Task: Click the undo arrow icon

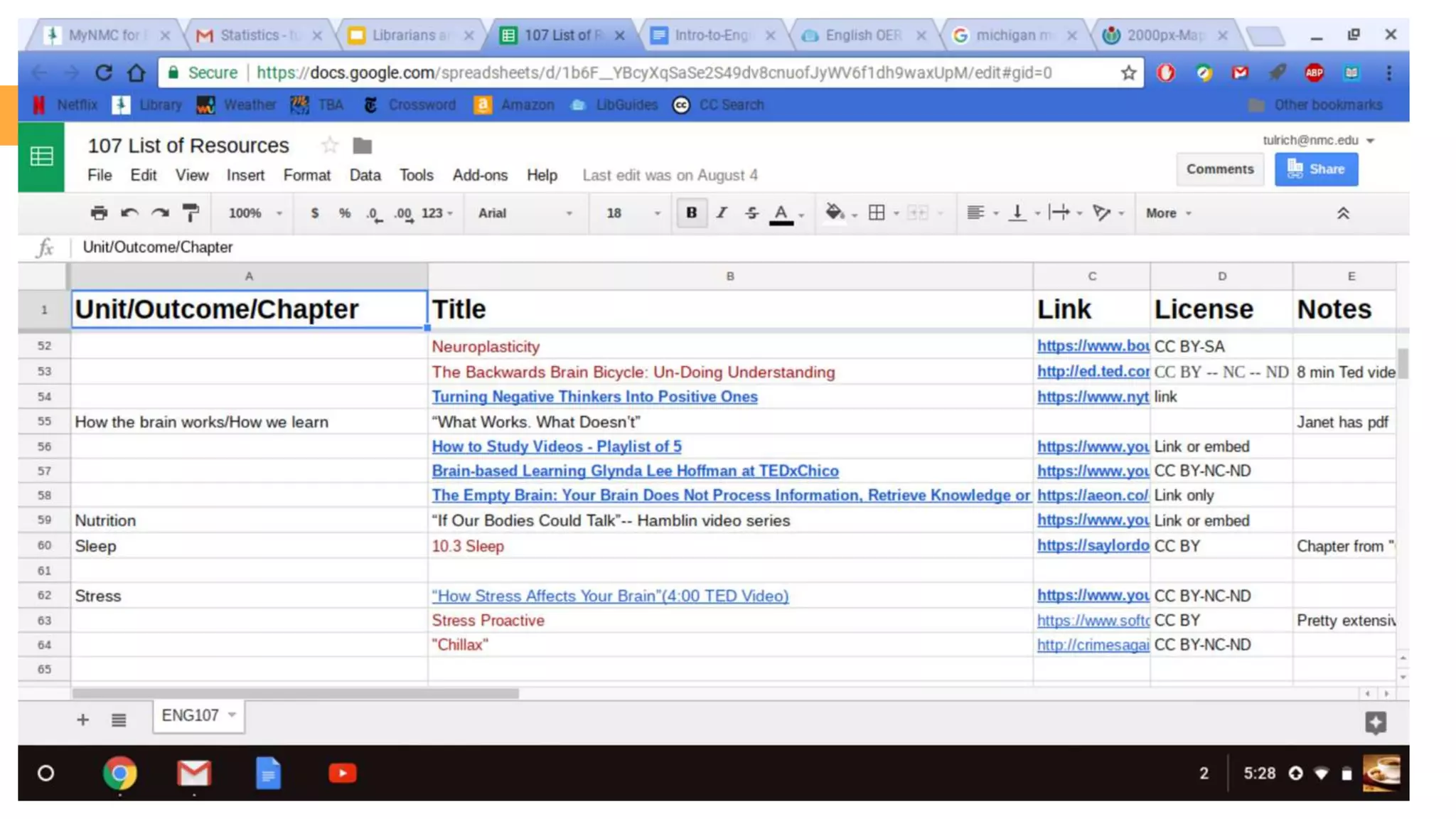Action: click(x=129, y=213)
